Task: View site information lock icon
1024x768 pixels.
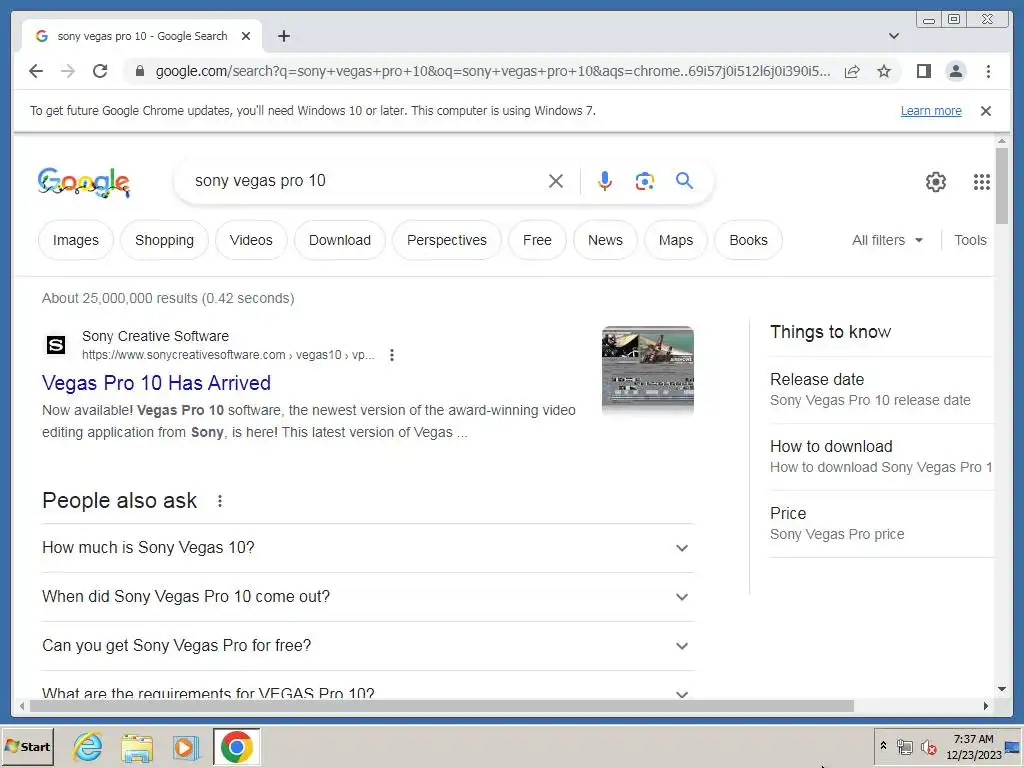Action: pyautogui.click(x=139, y=71)
